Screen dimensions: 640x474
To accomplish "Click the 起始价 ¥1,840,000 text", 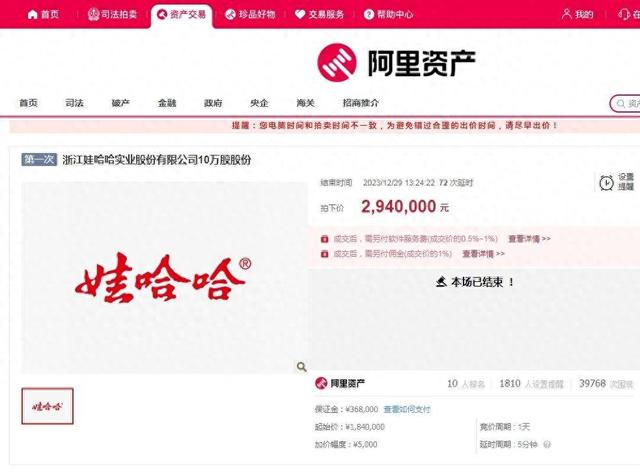I will tap(350, 427).
